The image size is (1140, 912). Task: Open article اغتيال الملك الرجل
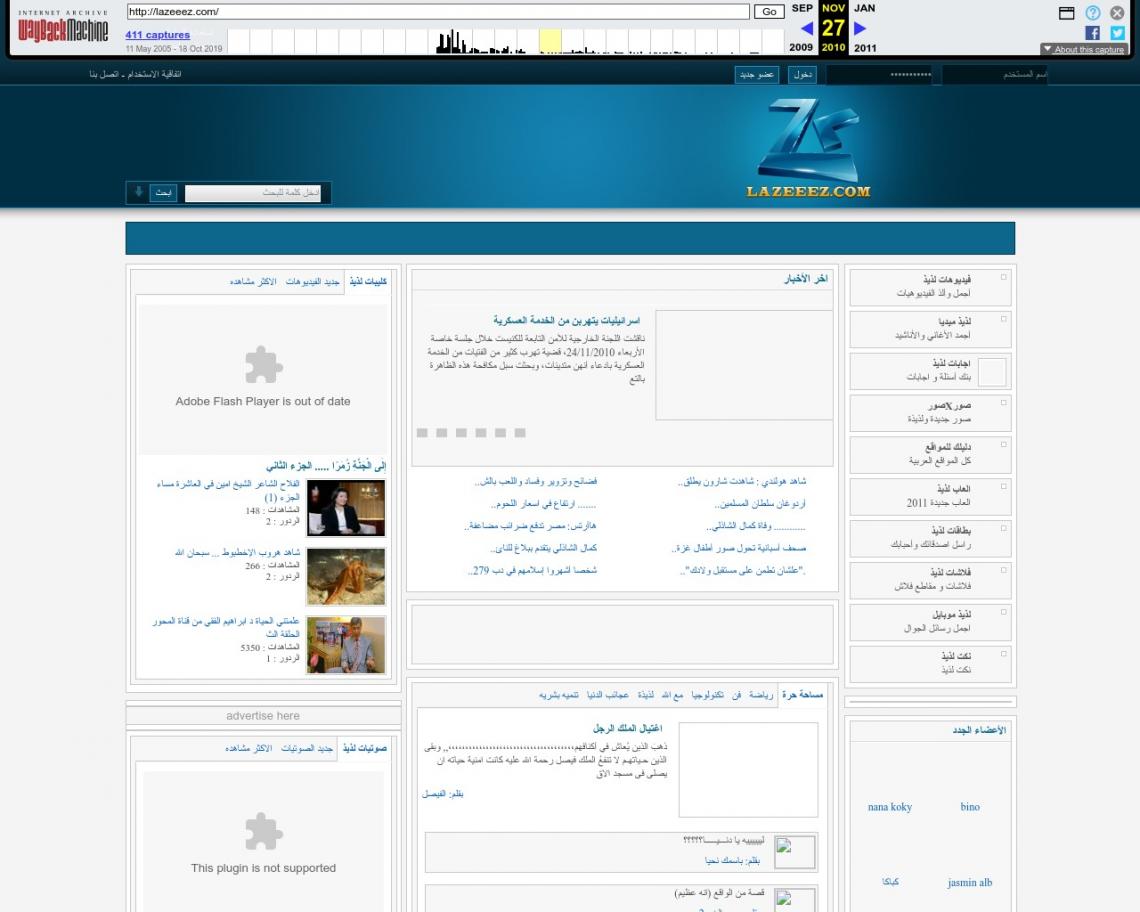pyautogui.click(x=627, y=728)
